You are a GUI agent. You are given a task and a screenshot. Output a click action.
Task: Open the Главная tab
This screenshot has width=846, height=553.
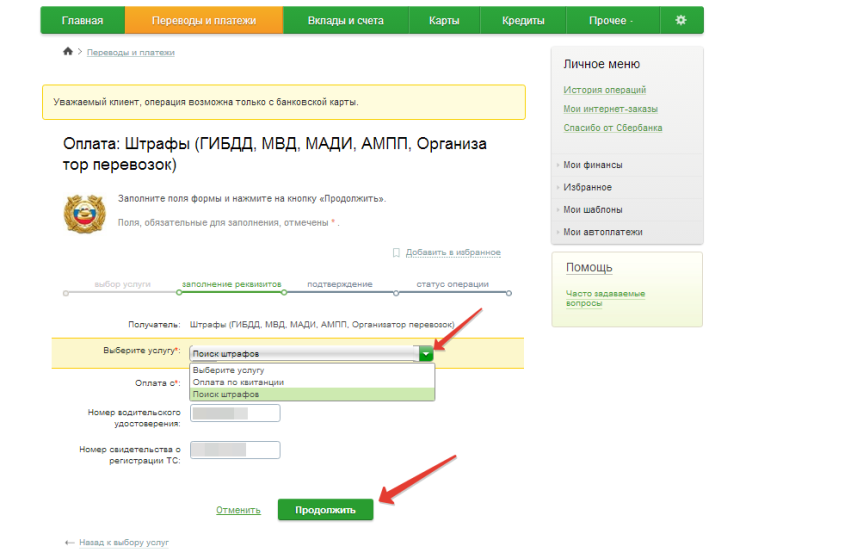click(83, 21)
